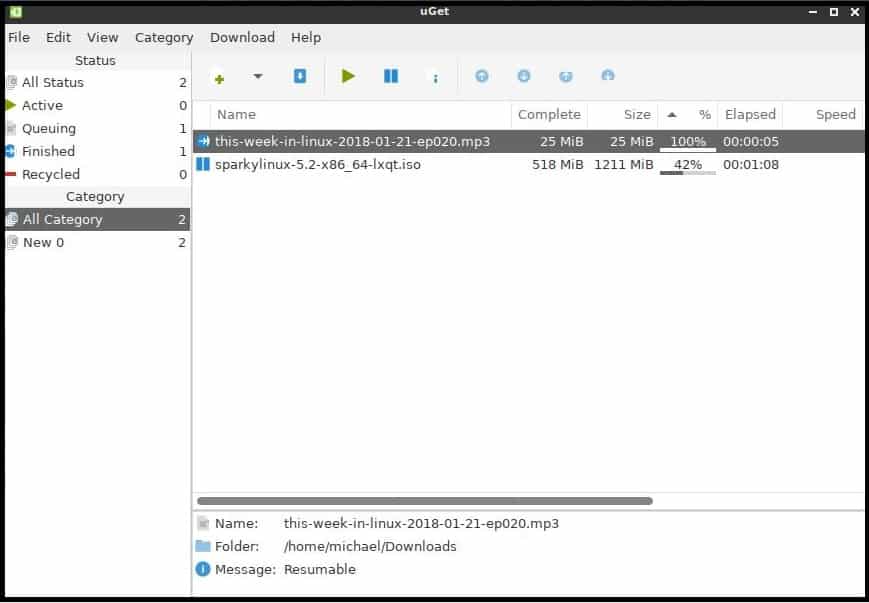Open the Help menu
This screenshot has width=869, height=603.
306,38
